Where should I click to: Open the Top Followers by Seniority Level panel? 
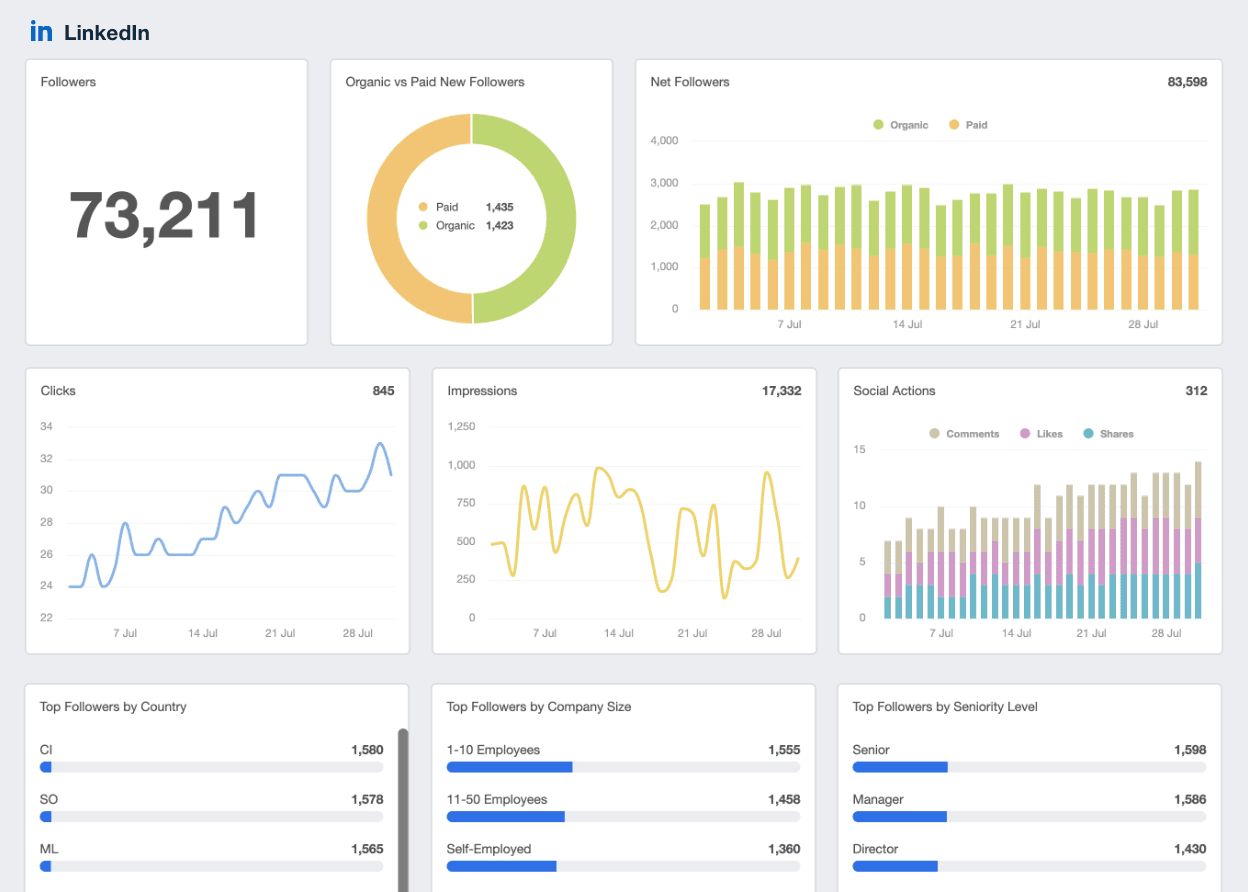click(946, 707)
